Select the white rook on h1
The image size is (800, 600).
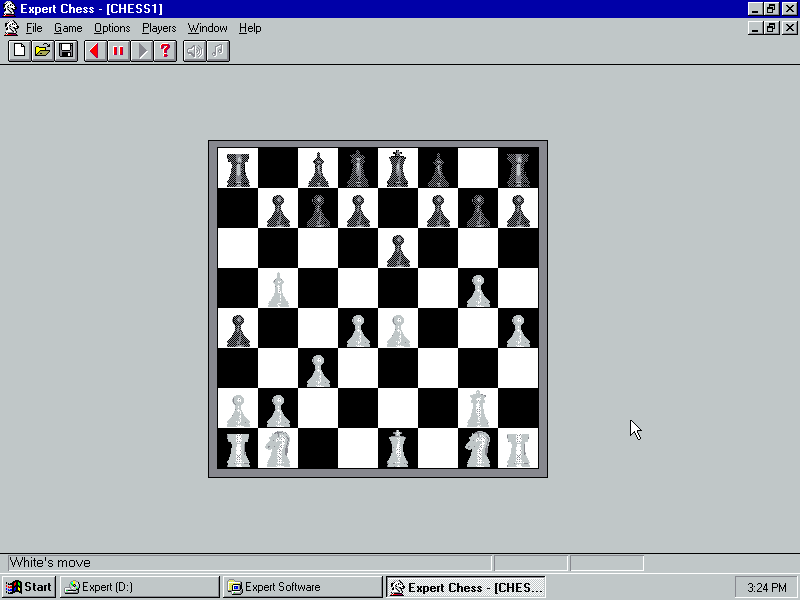point(518,449)
